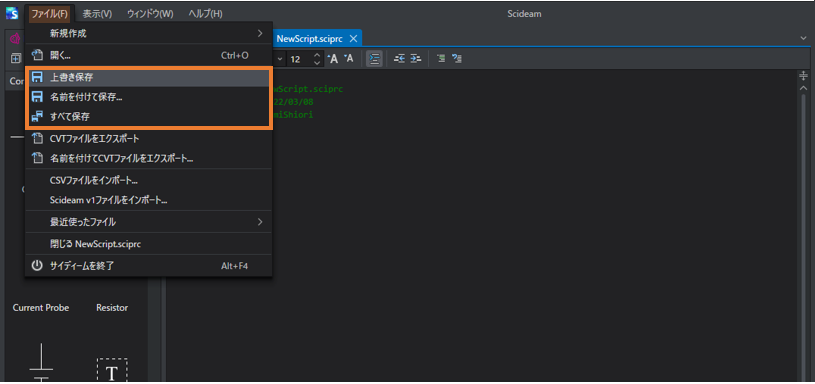Viewport: 815px width, 384px height.
Task: Select 名前を付けてCVTファイルをエクスポート... entry
Action: coord(148,158)
